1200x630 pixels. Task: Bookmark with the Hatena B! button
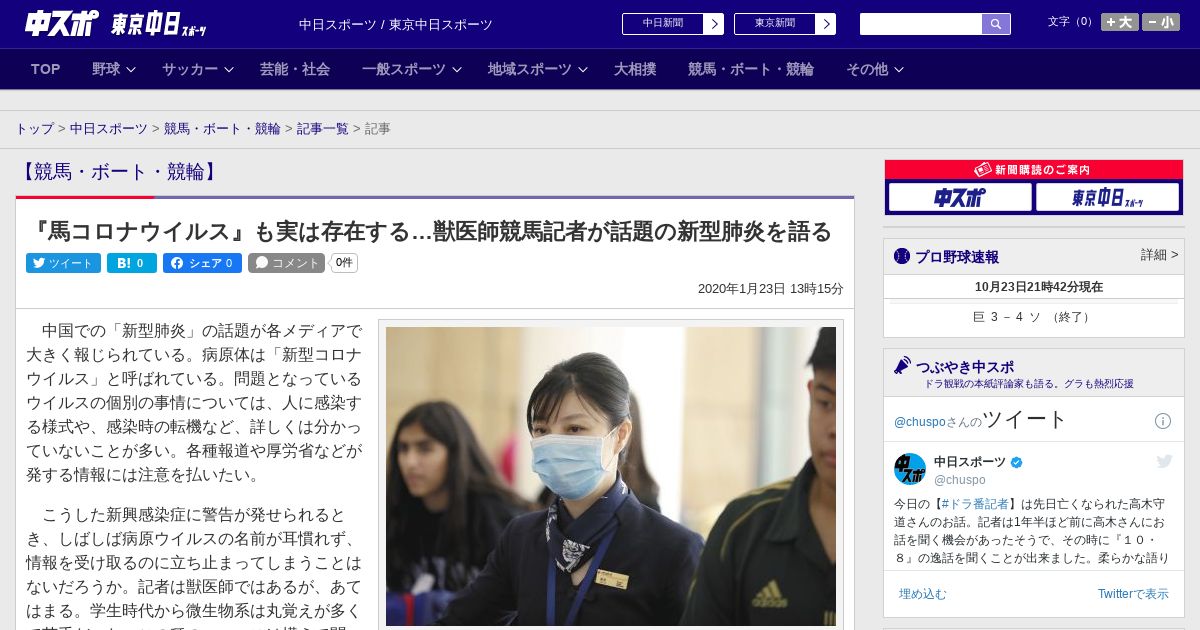coord(130,263)
